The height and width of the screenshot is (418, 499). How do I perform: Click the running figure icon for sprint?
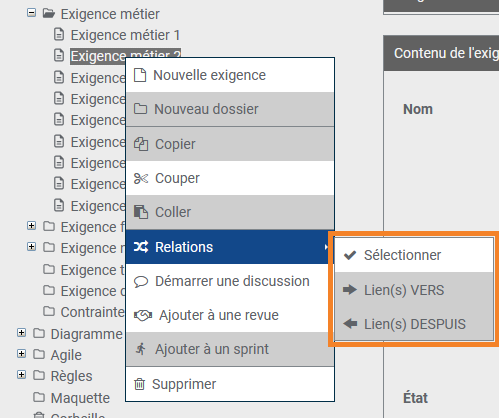point(141,349)
